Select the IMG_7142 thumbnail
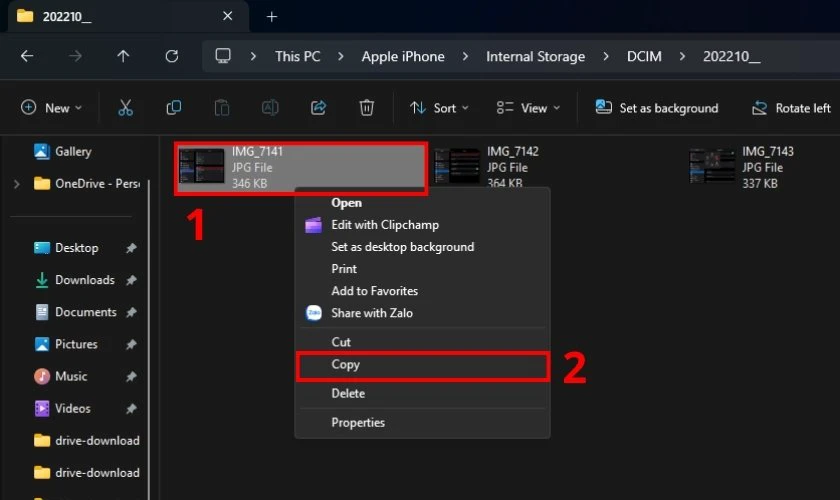This screenshot has width=840, height=500. click(457, 166)
